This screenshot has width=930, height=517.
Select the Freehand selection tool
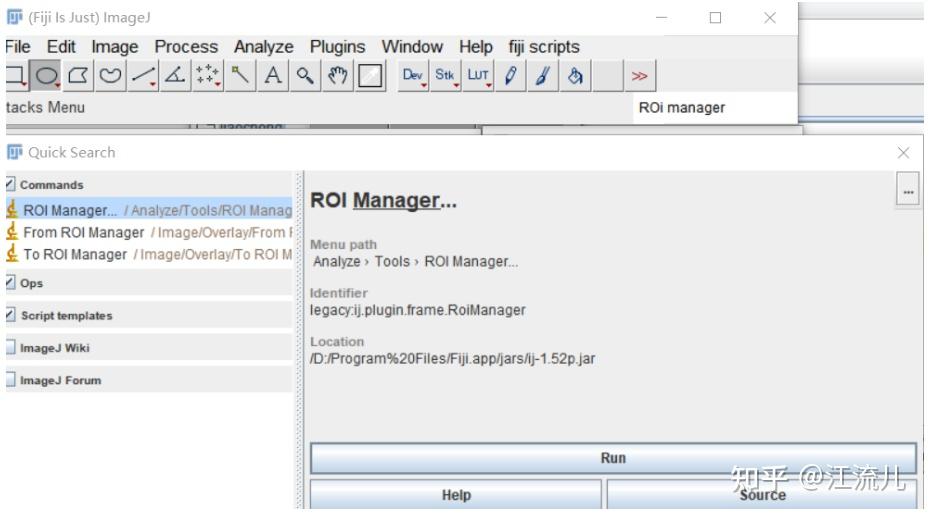coord(110,76)
